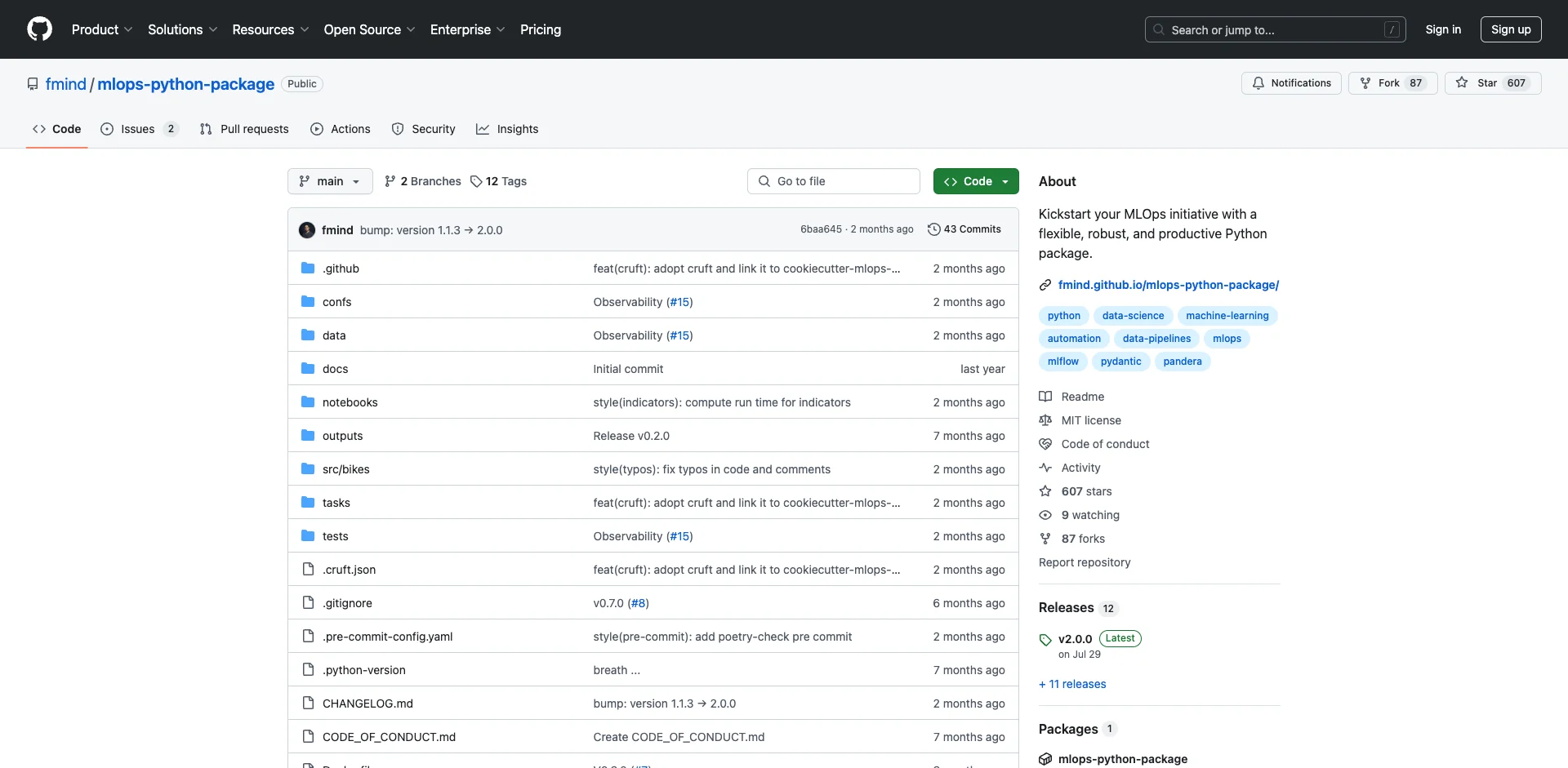This screenshot has width=1568, height=768.
Task: Open the .python-version file
Action: (364, 670)
